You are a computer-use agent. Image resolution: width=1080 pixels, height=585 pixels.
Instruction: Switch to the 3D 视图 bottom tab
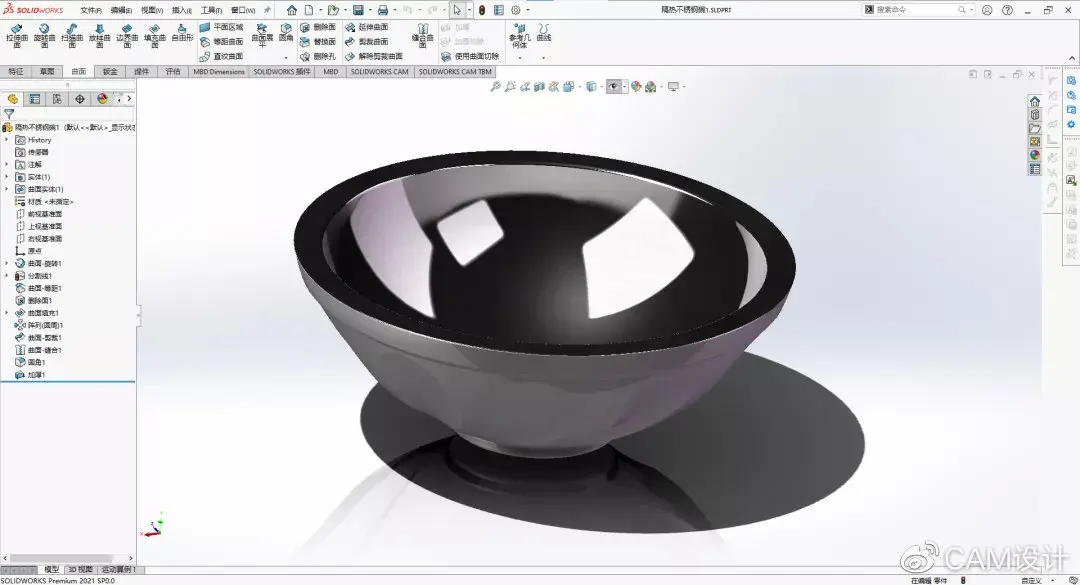coord(81,570)
